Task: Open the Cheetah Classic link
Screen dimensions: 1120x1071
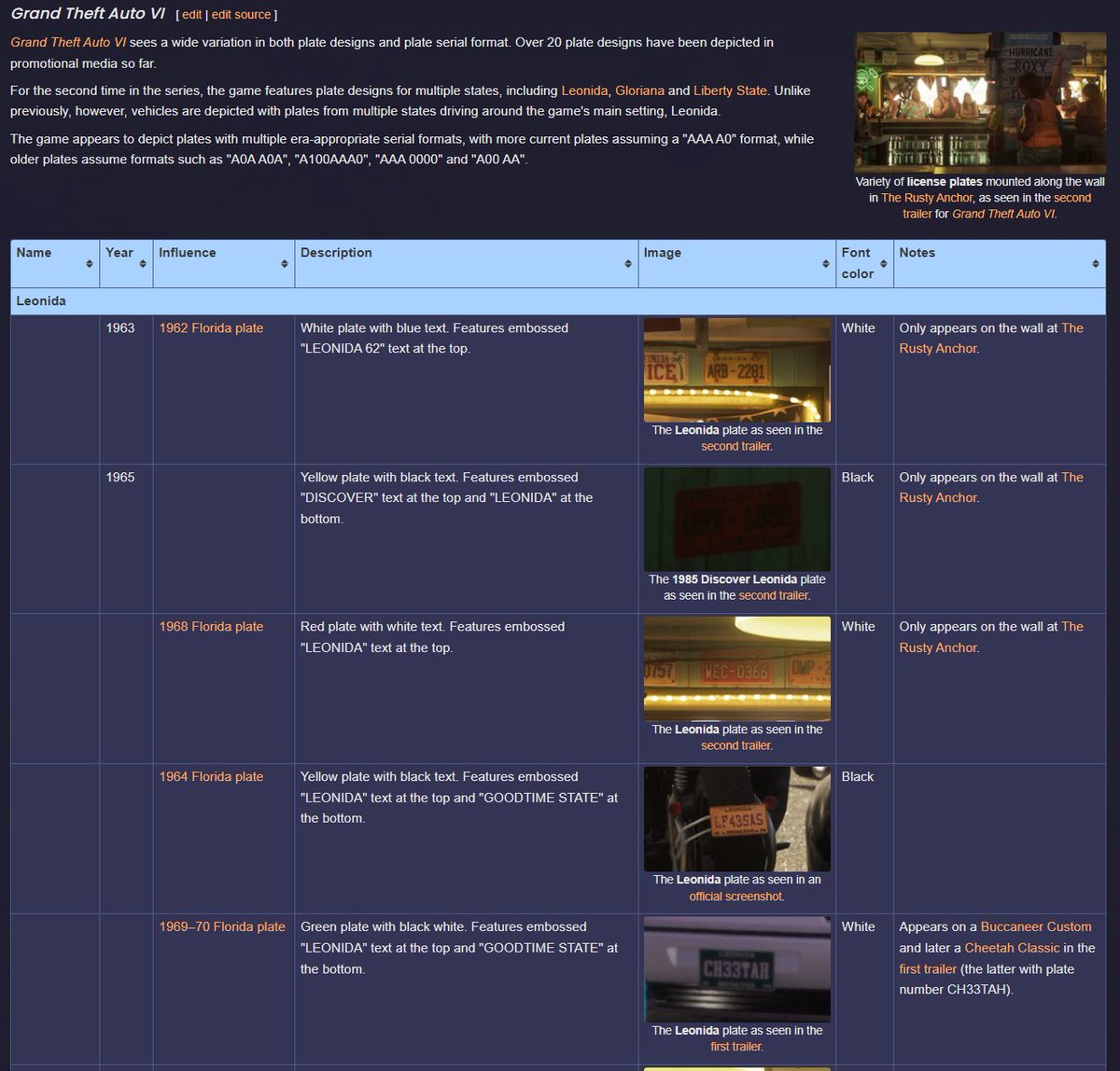Action: coord(1012,947)
